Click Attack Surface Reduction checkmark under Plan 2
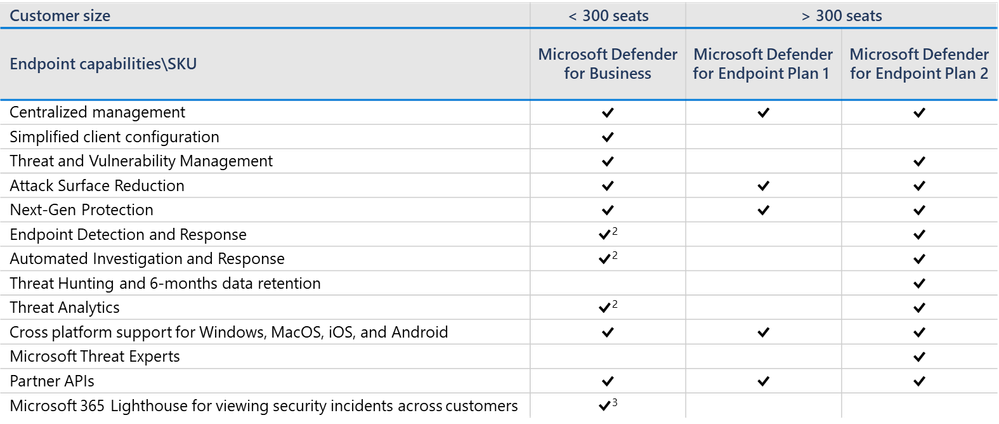Screen dimensions: 999x424 click(919, 186)
